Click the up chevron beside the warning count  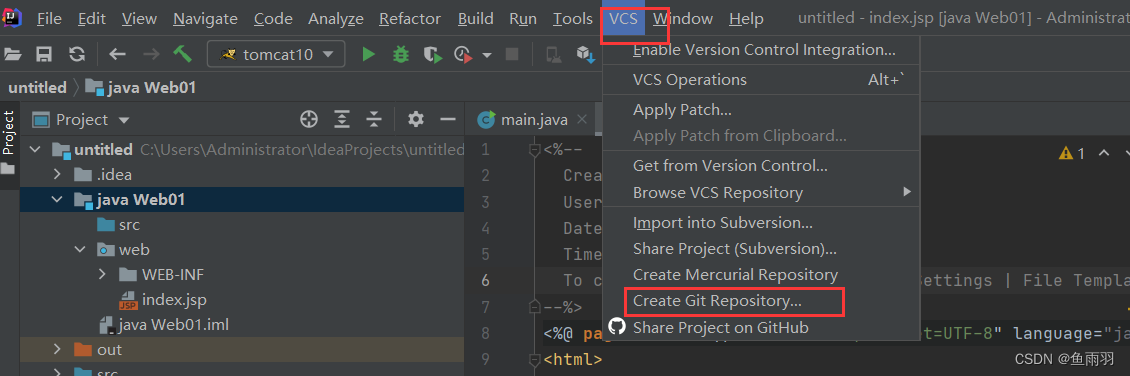pos(1103,153)
